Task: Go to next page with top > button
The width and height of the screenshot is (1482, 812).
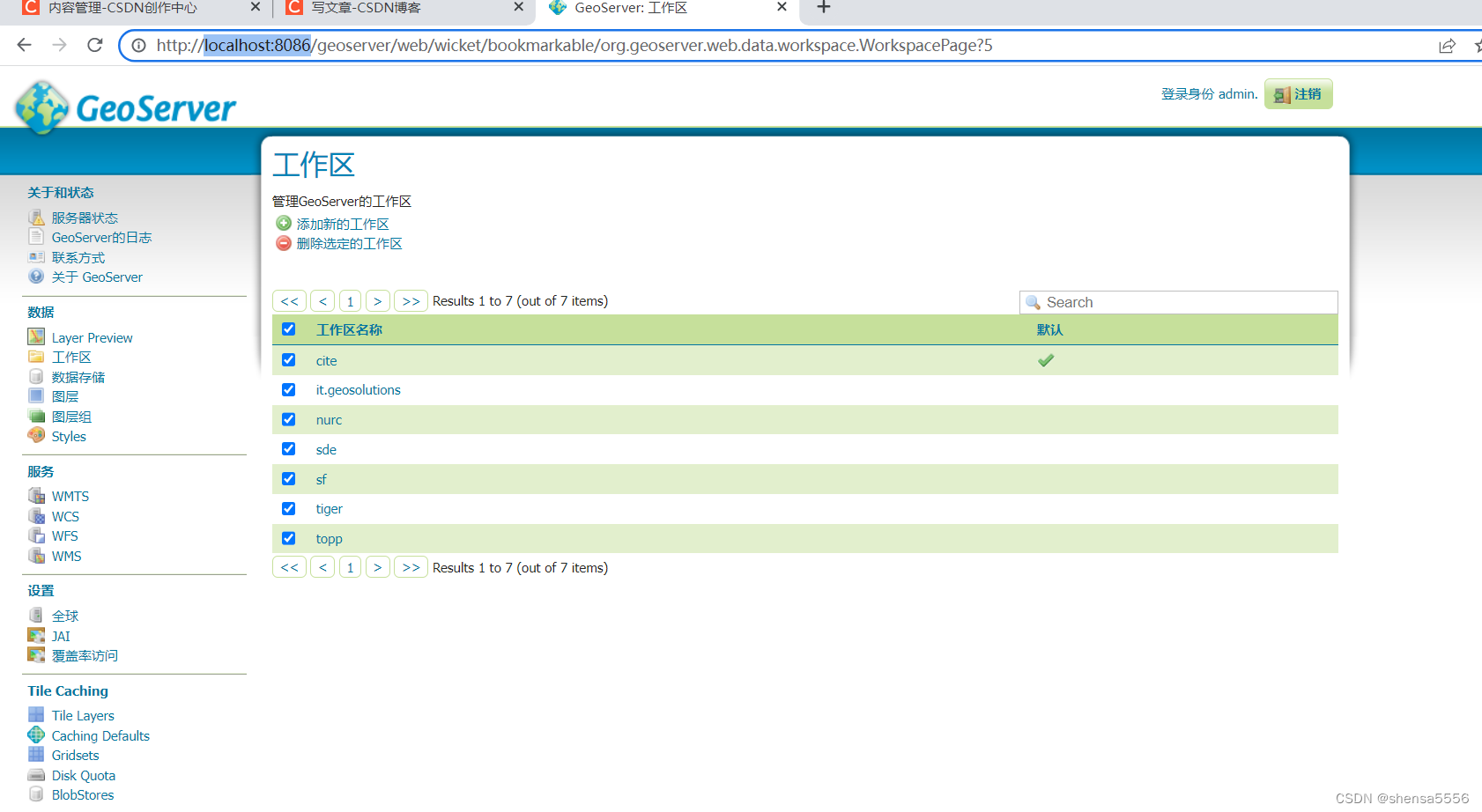Action: click(x=377, y=301)
